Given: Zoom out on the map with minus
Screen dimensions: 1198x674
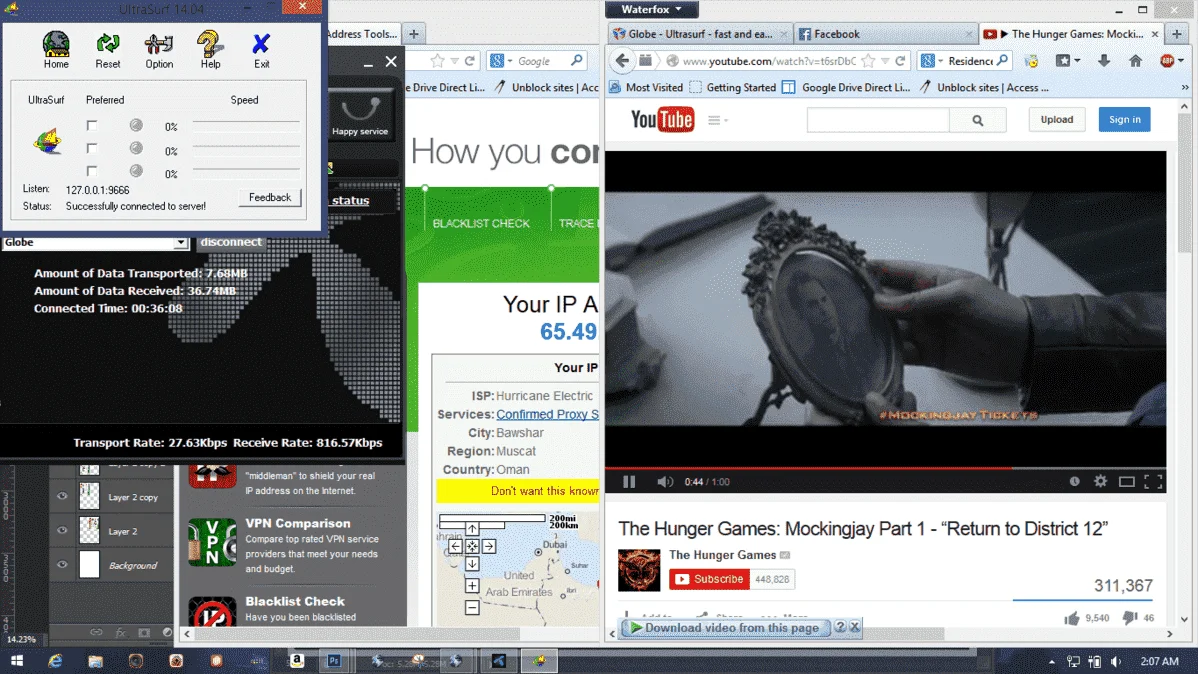Looking at the screenshot, I should click(x=472, y=608).
